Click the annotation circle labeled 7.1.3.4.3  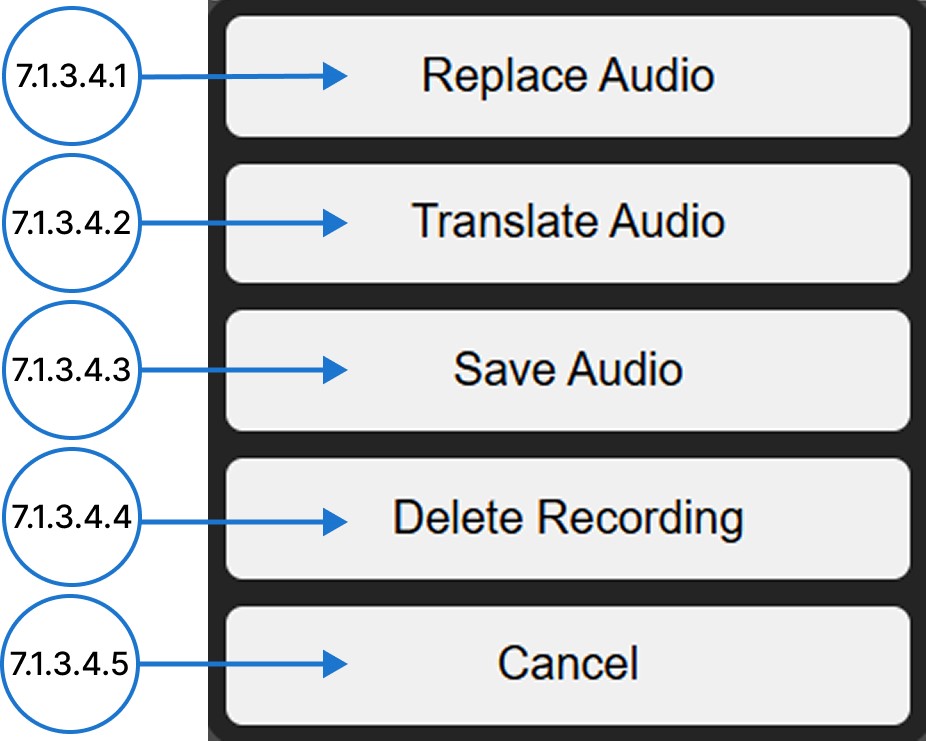coord(71,368)
